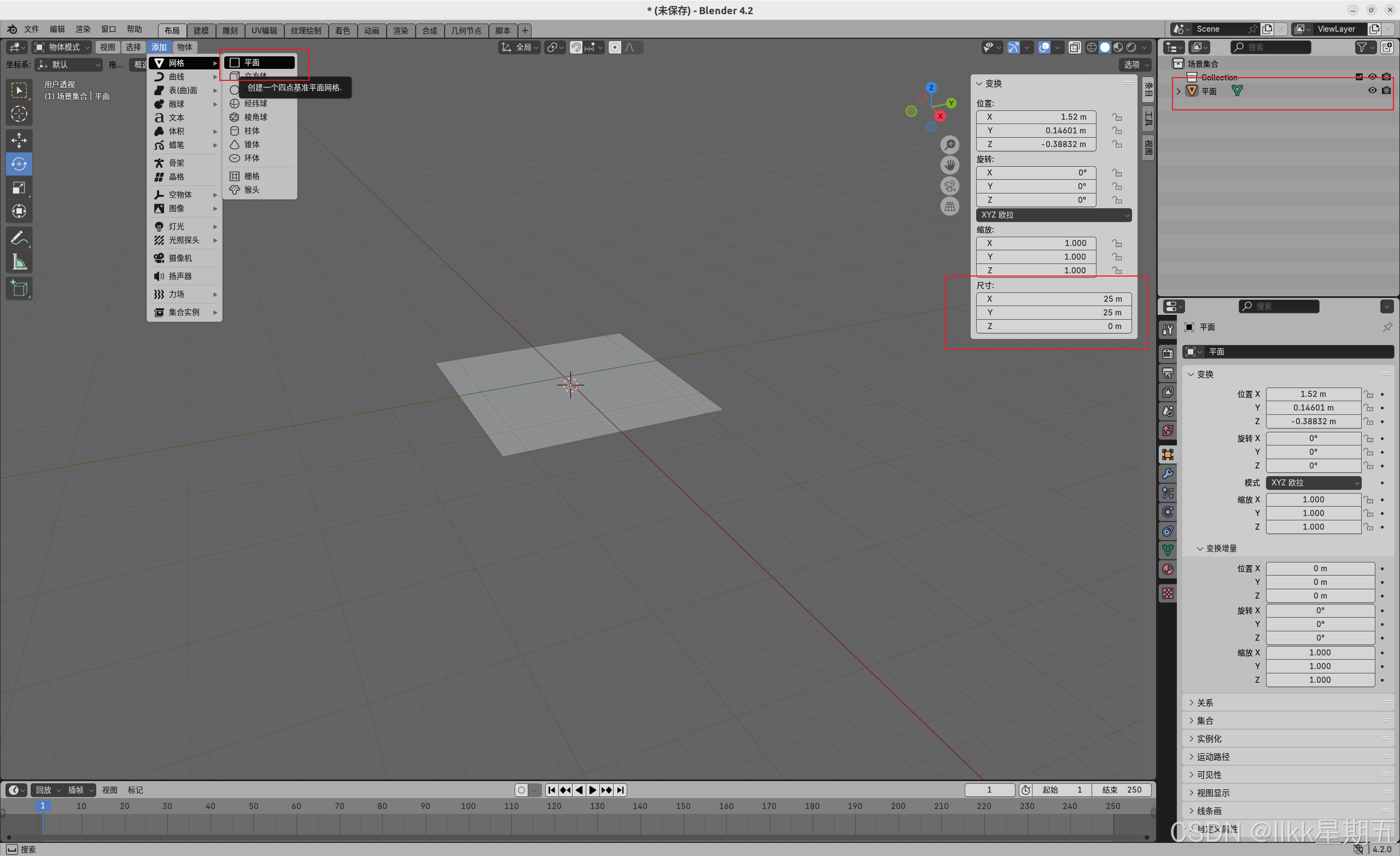
Task: Open the XYZ 欧拉 rotation mode dropdown
Action: [x=1053, y=215]
